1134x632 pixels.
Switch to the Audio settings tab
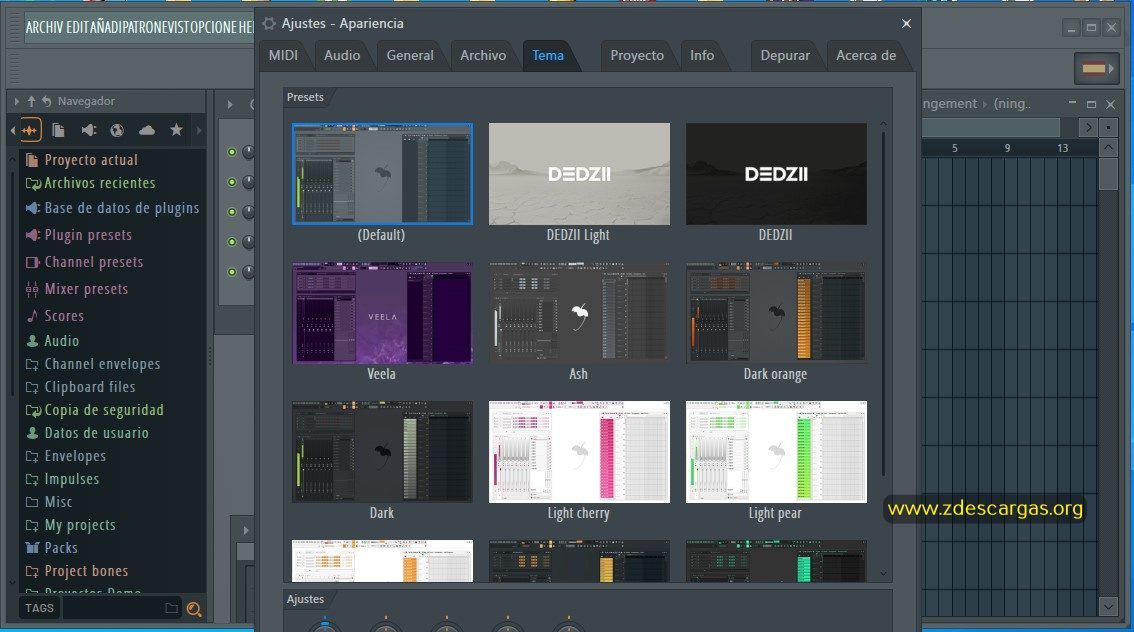click(342, 56)
